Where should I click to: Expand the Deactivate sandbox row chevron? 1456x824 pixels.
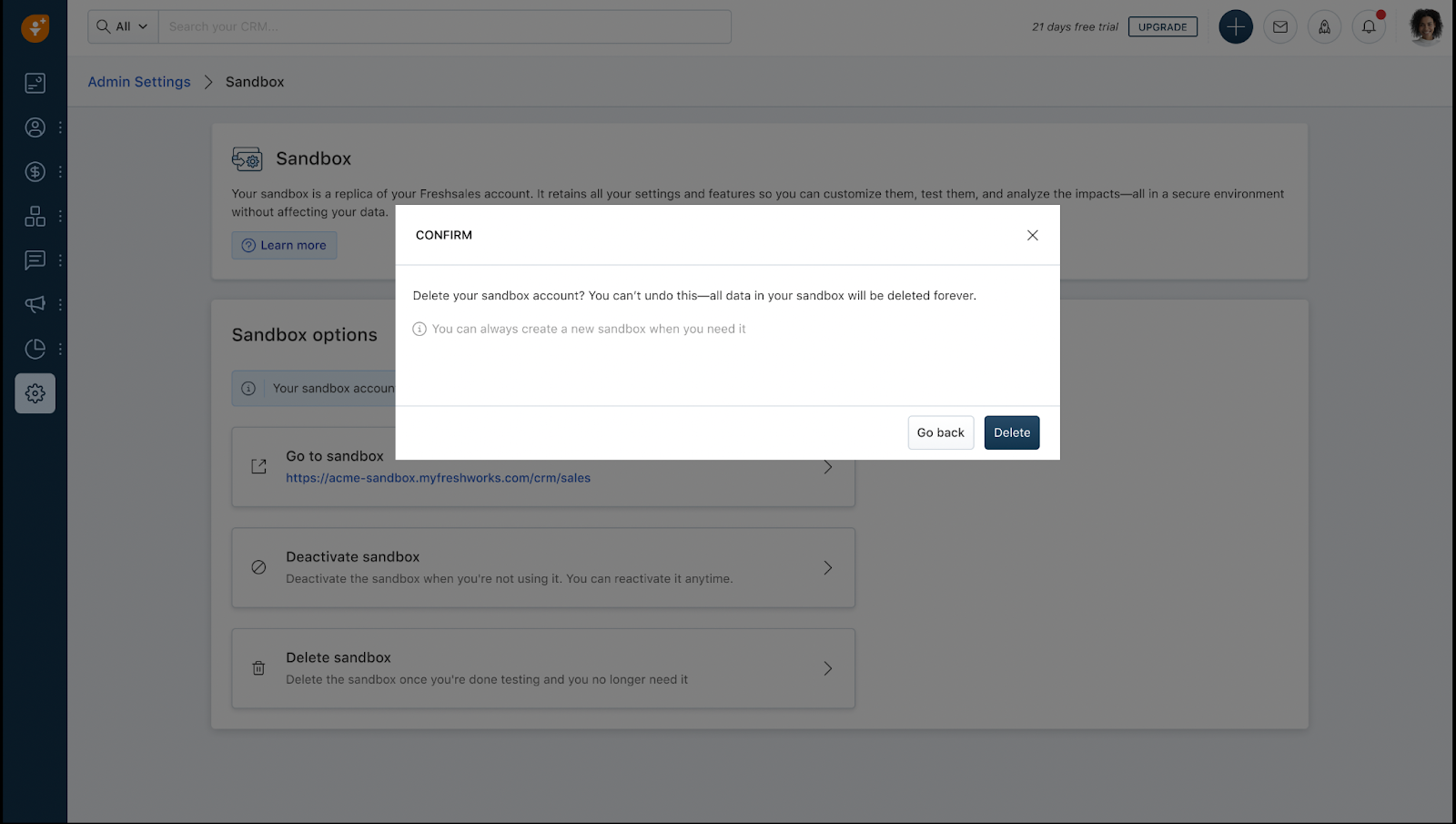point(827,567)
